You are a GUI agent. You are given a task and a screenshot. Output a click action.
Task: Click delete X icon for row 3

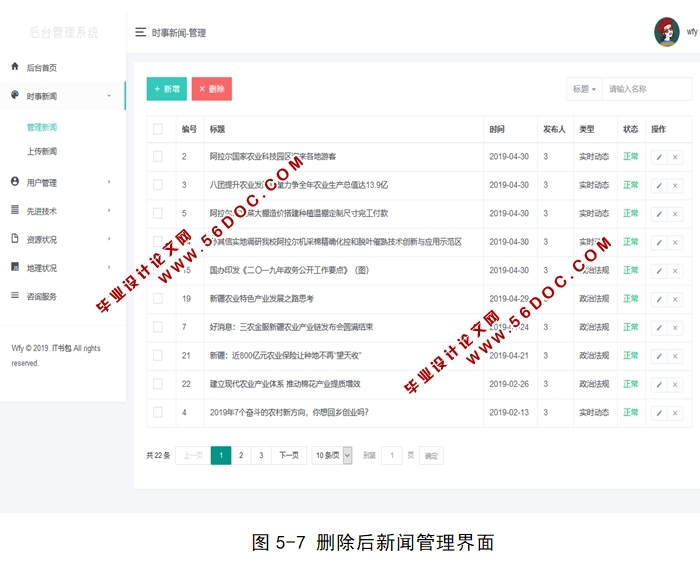[675, 185]
